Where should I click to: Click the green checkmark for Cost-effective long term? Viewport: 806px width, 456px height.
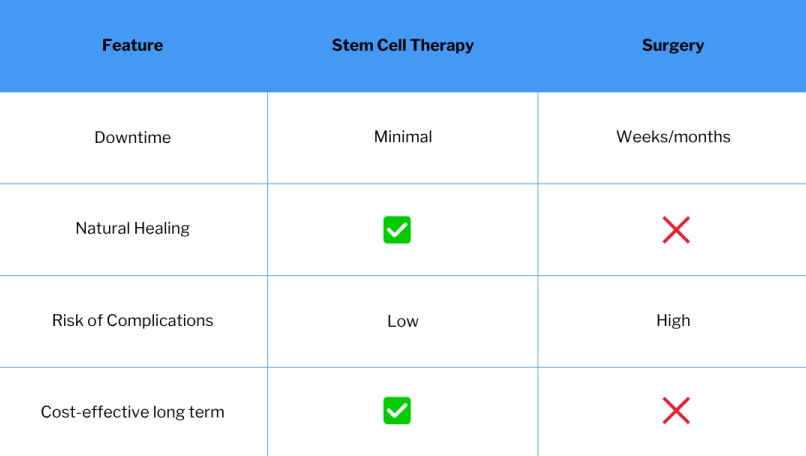click(397, 410)
